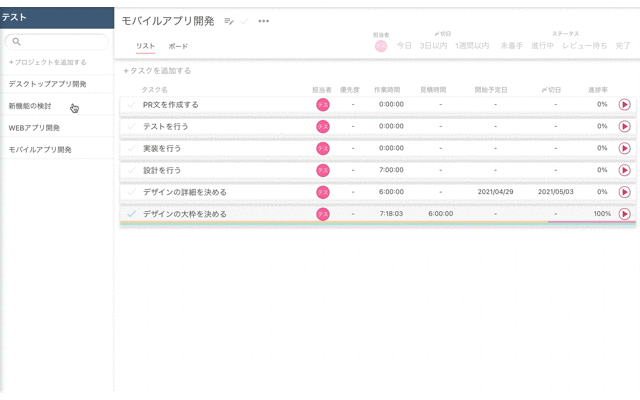Open project description icon beside project title
Screen dimensions: 640x400
point(229,21)
